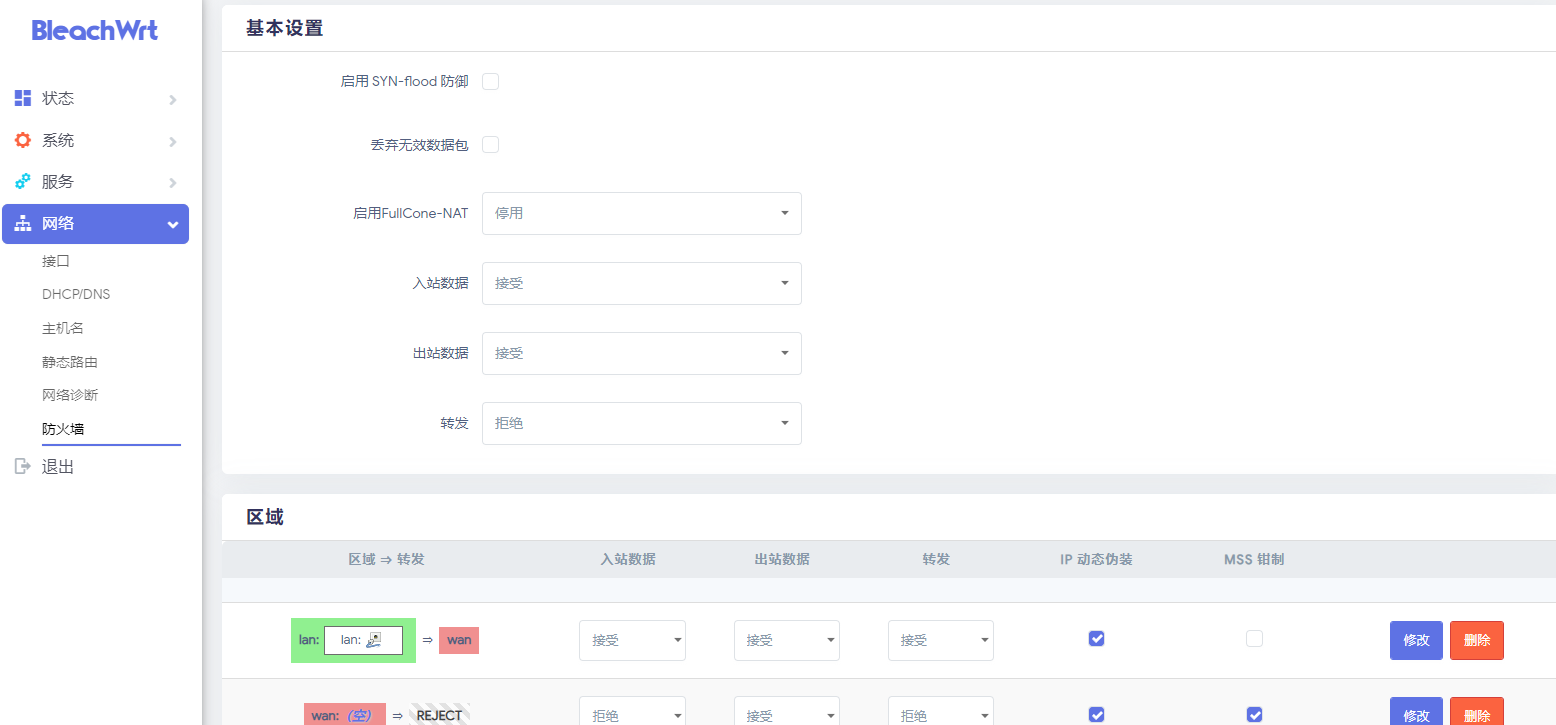Enable the SYN-flood 防御 checkbox

coord(490,81)
